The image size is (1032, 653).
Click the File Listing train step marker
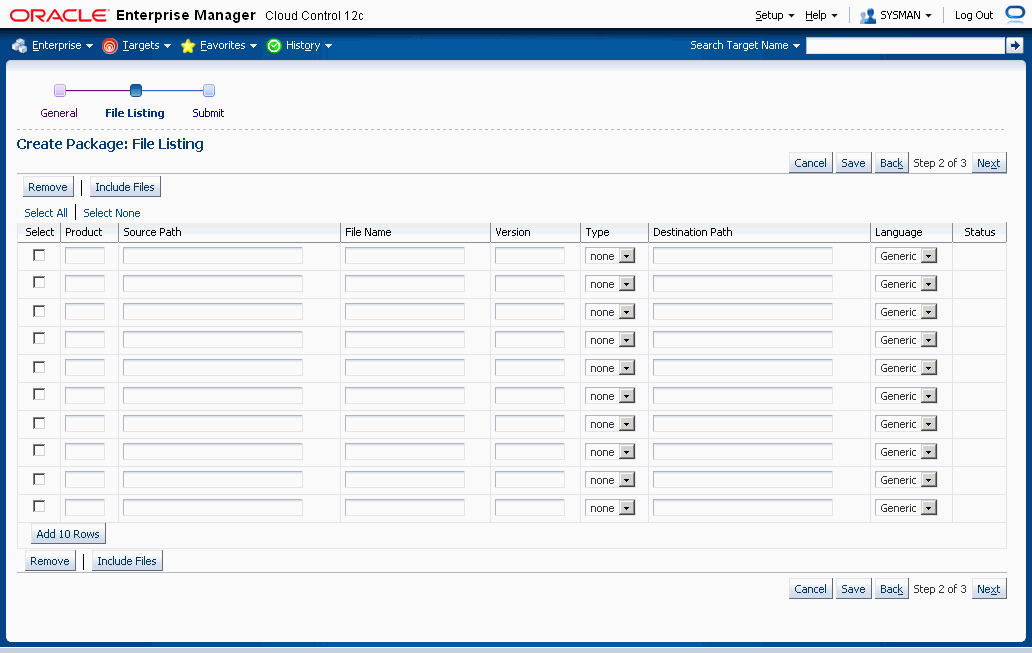[136, 90]
